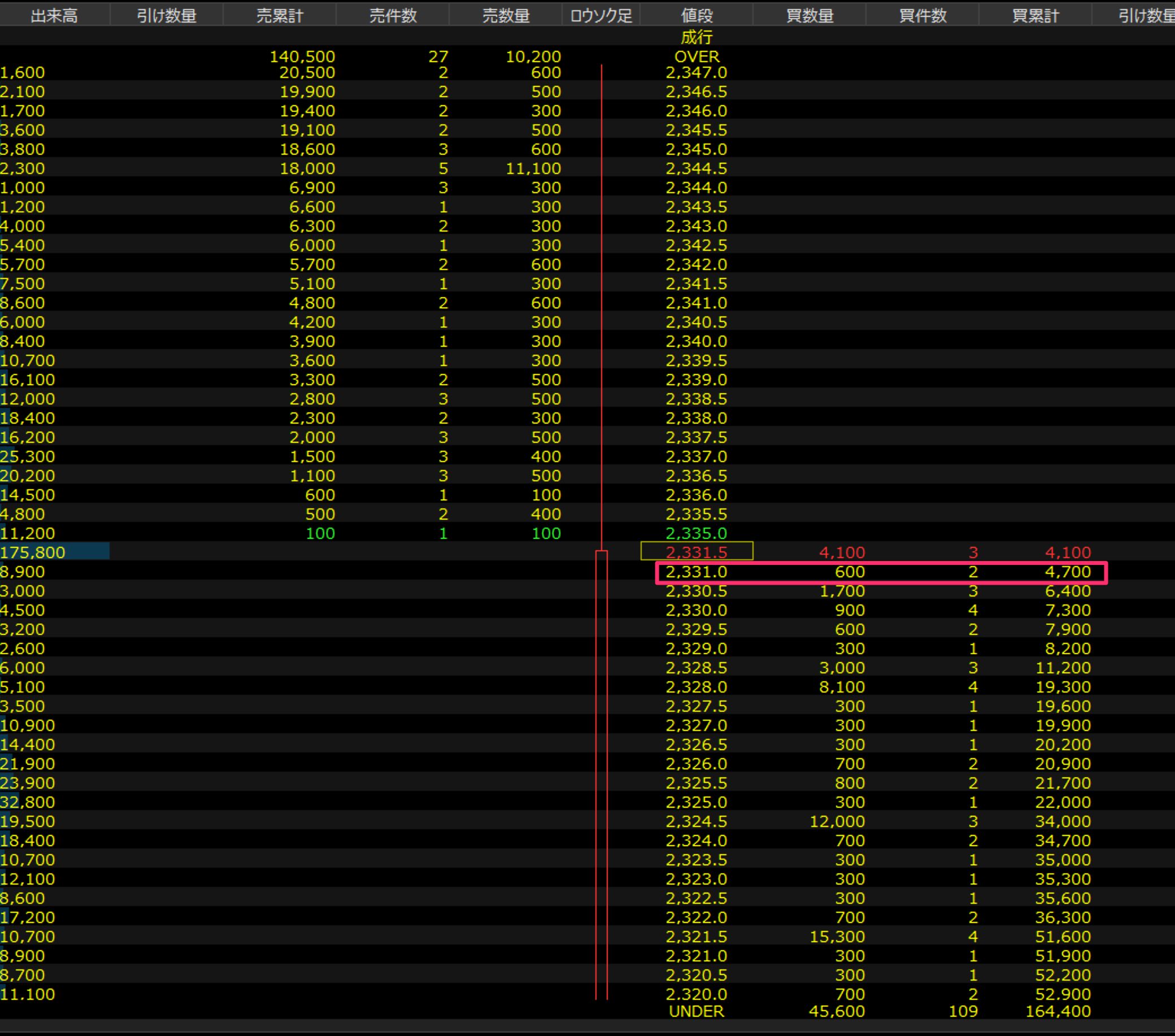Select the highlighted 2,331.0 bid price
The width and height of the screenshot is (1175, 1036).
[x=696, y=572]
